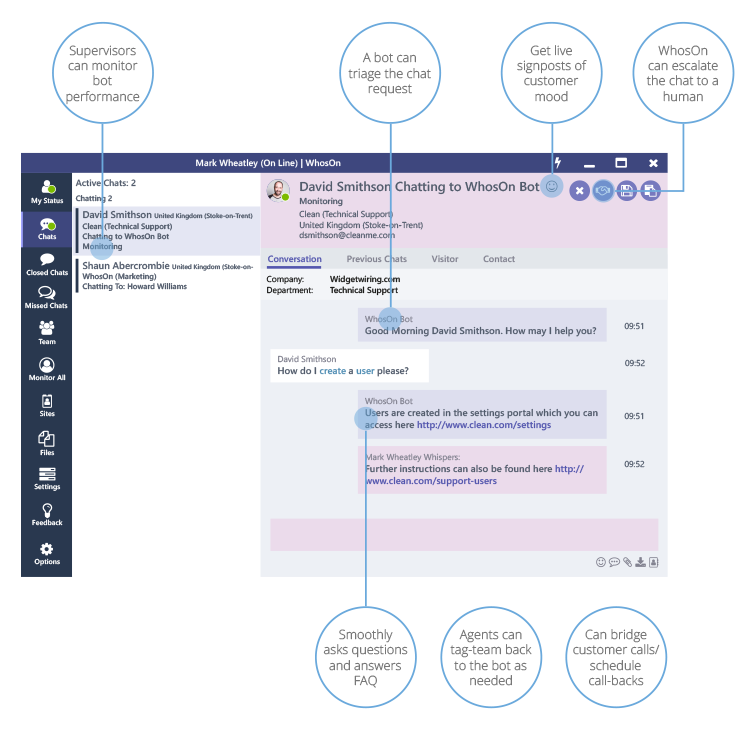The image size is (755, 730).
Task: Go to the Team section
Action: 46,332
